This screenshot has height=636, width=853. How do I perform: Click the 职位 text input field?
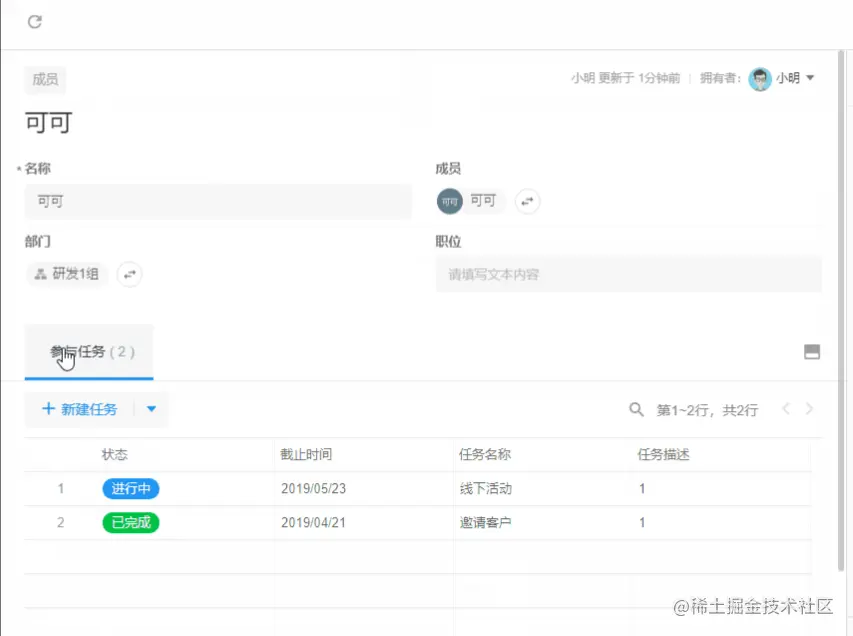tap(630, 274)
